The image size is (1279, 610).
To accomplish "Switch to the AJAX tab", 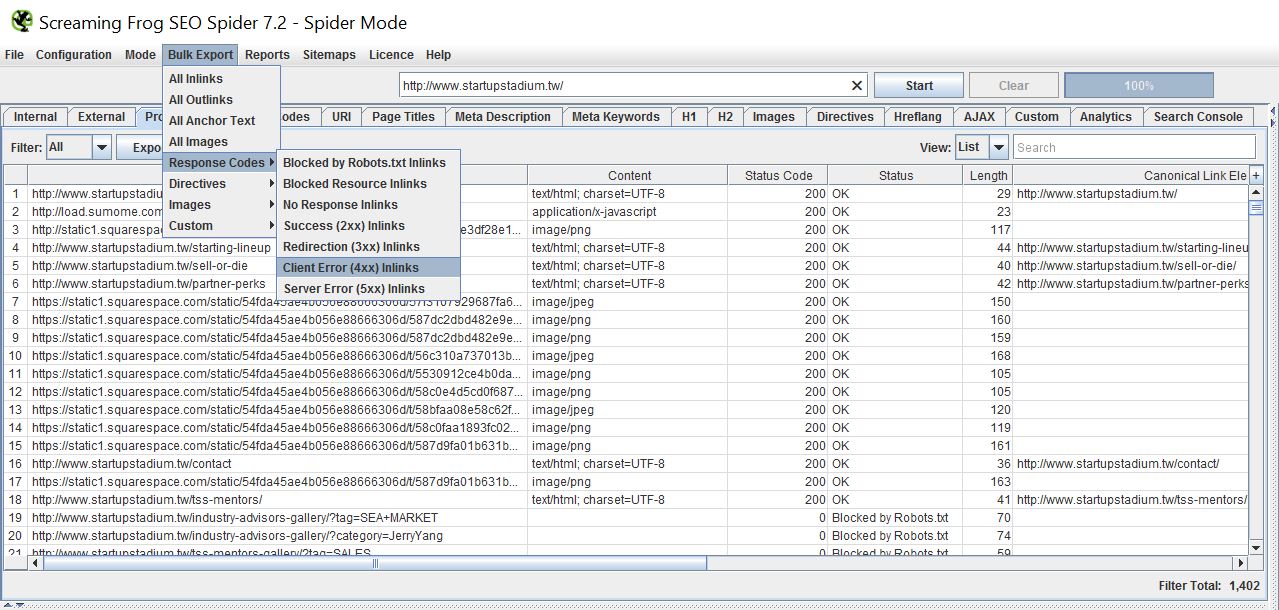I will [979, 117].
